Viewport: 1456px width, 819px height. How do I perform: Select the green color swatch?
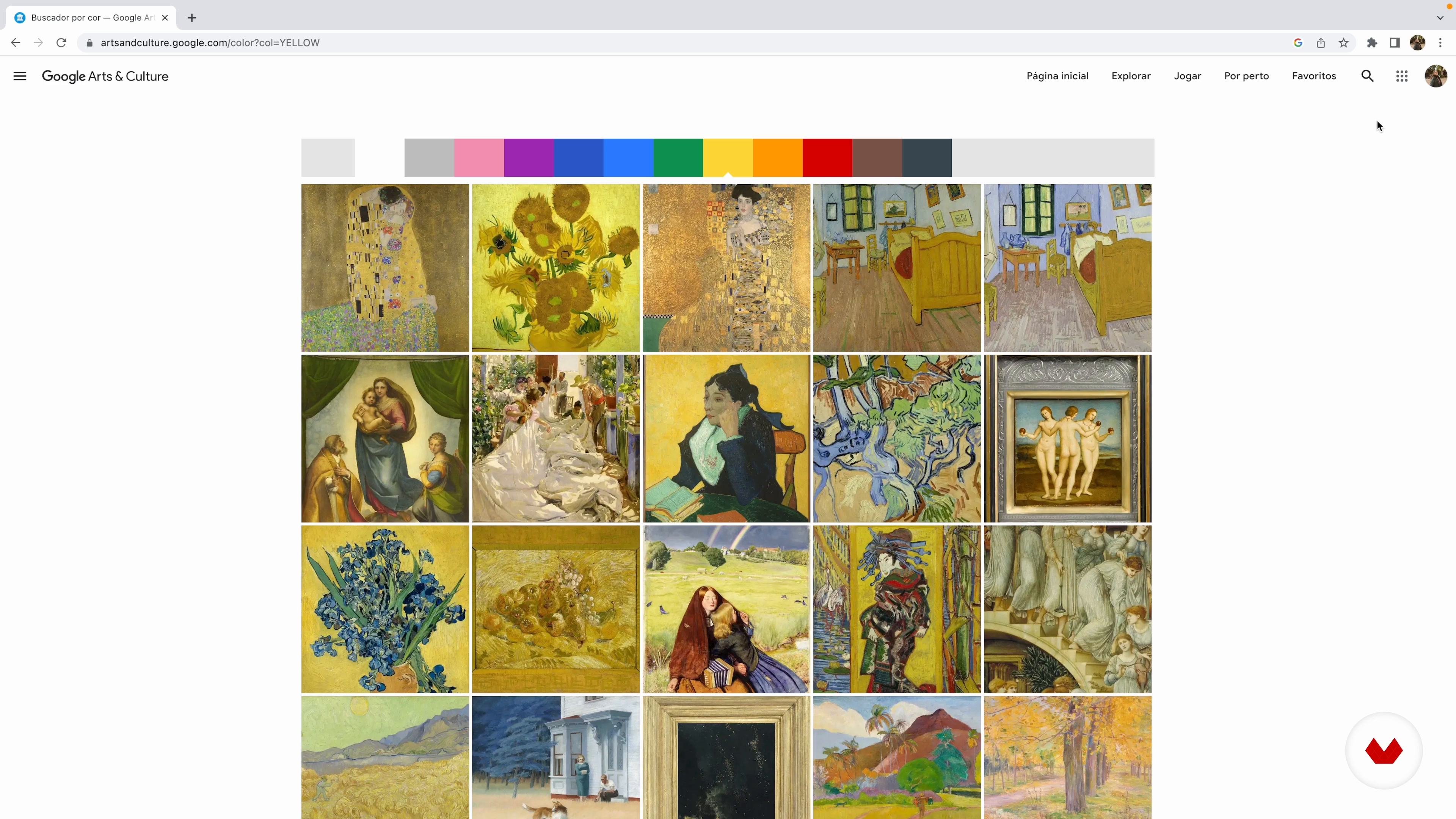pyautogui.click(x=678, y=158)
